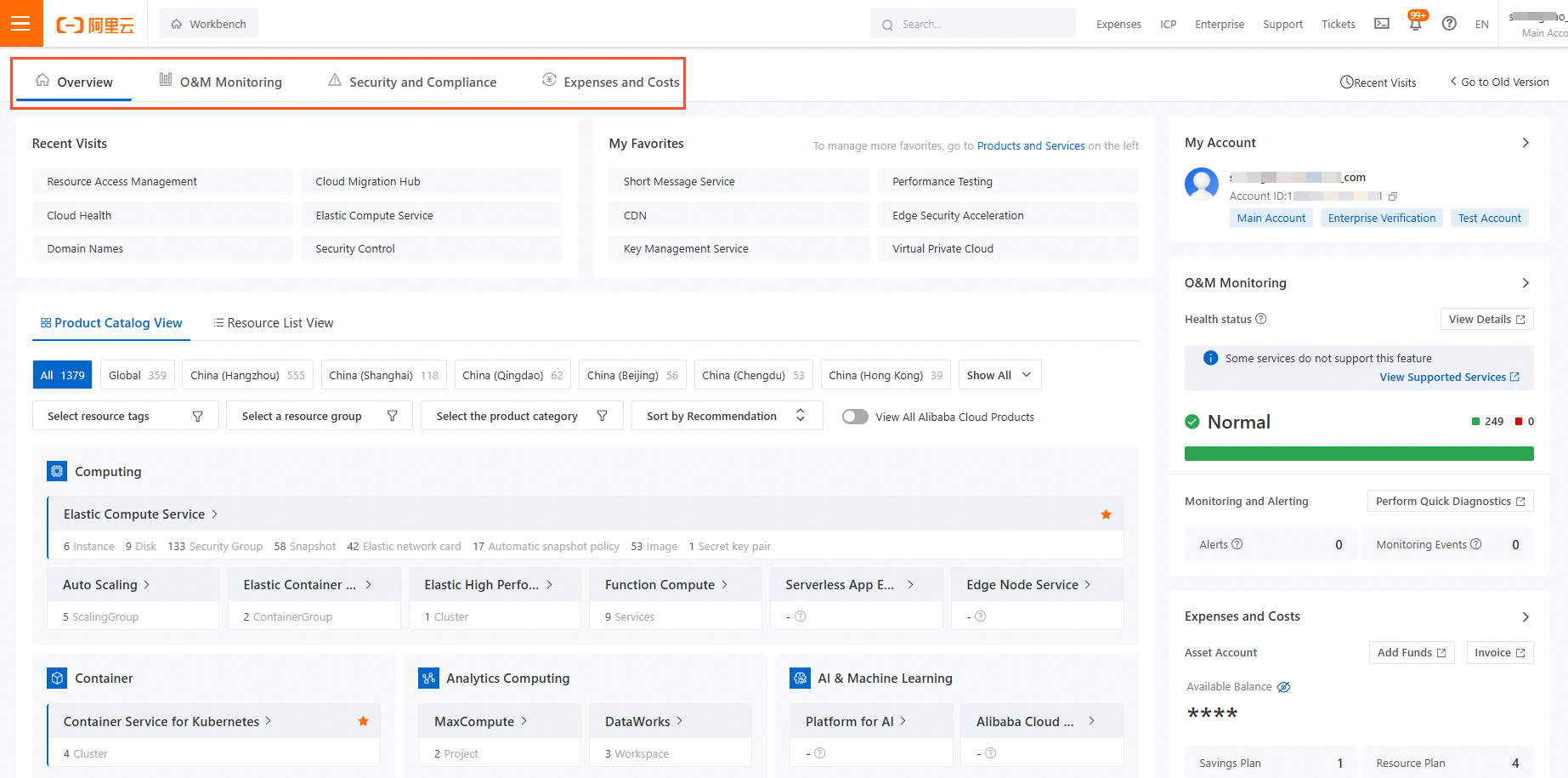This screenshot has width=1568, height=778.
Task: Open Elastic Compute Service product card
Action: tap(586, 527)
